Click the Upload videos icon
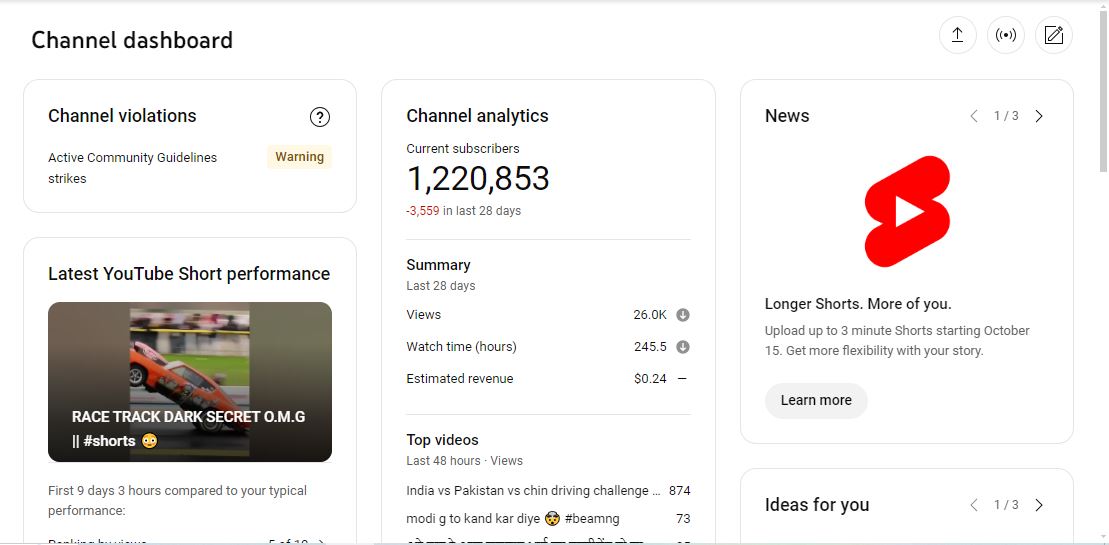The image size is (1109, 545). point(957,36)
